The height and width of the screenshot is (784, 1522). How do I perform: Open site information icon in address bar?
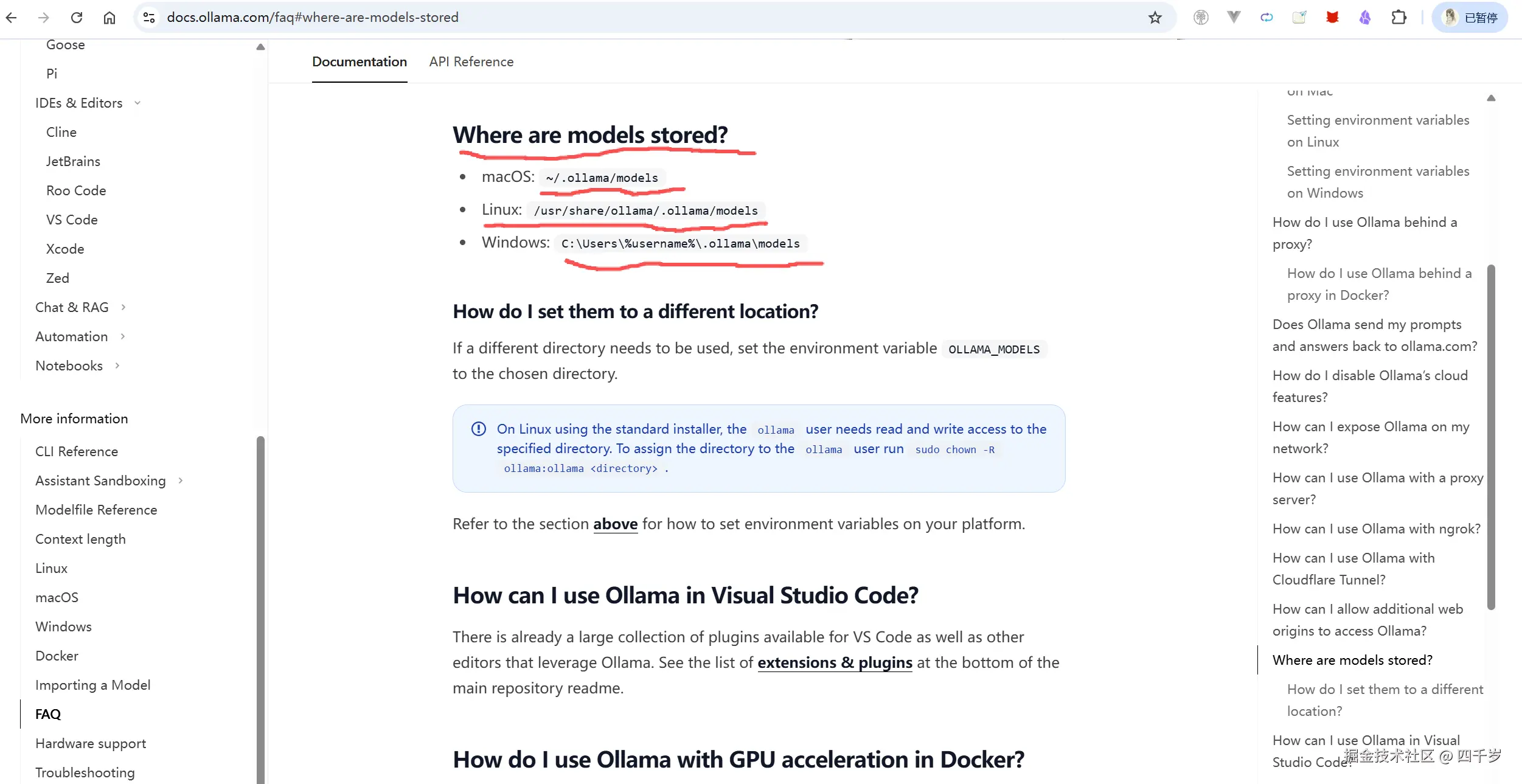pyautogui.click(x=149, y=18)
